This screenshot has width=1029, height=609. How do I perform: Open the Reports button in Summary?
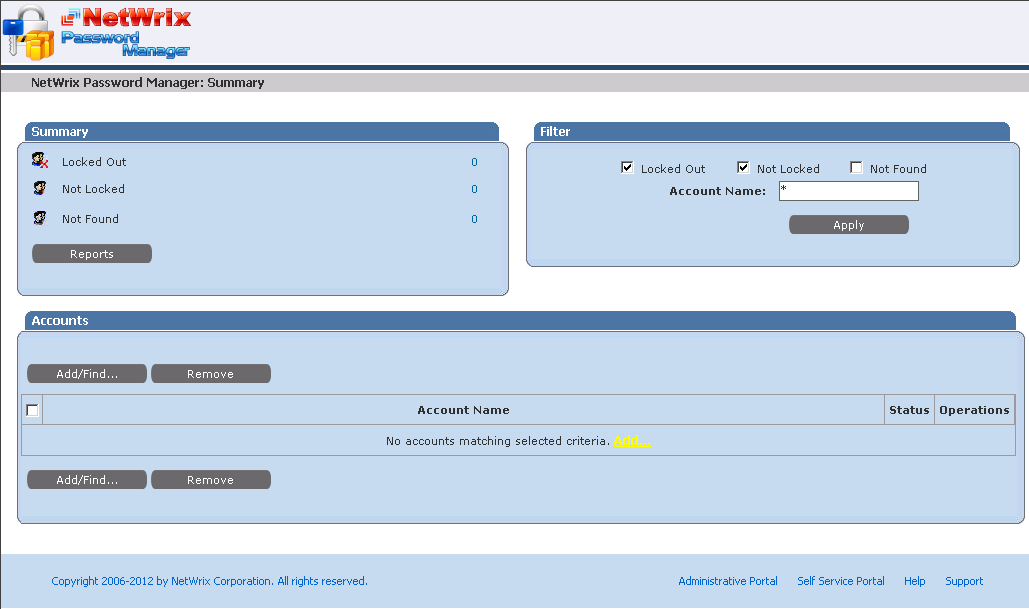coord(92,254)
